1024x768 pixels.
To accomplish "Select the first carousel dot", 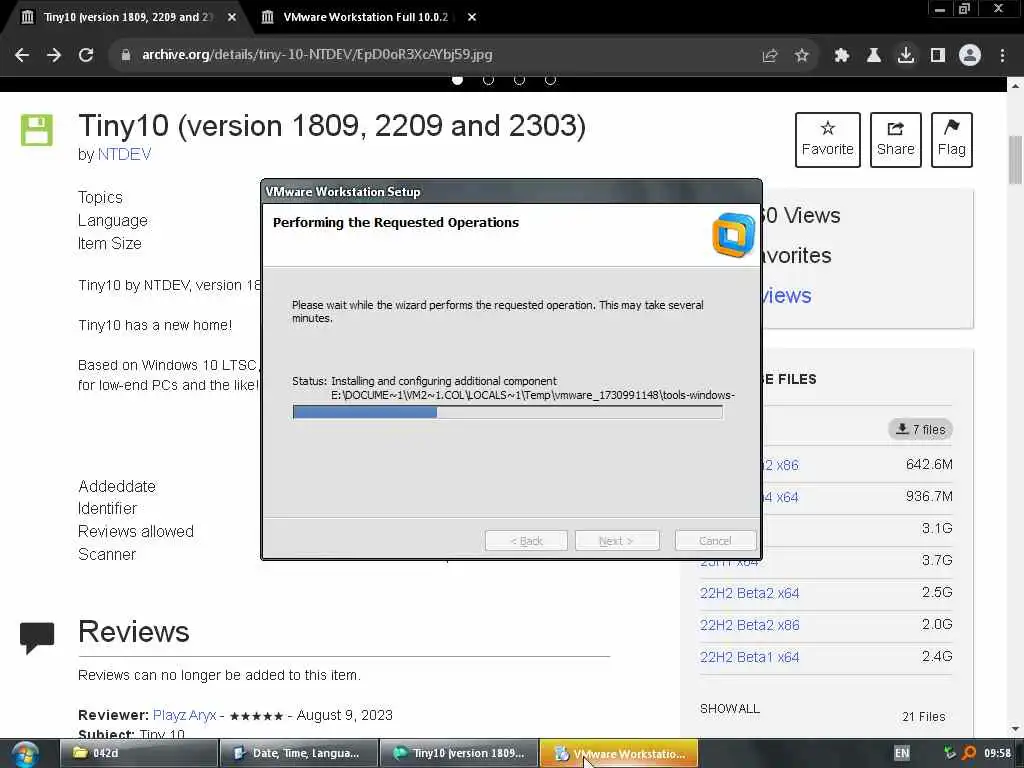I will [x=458, y=80].
